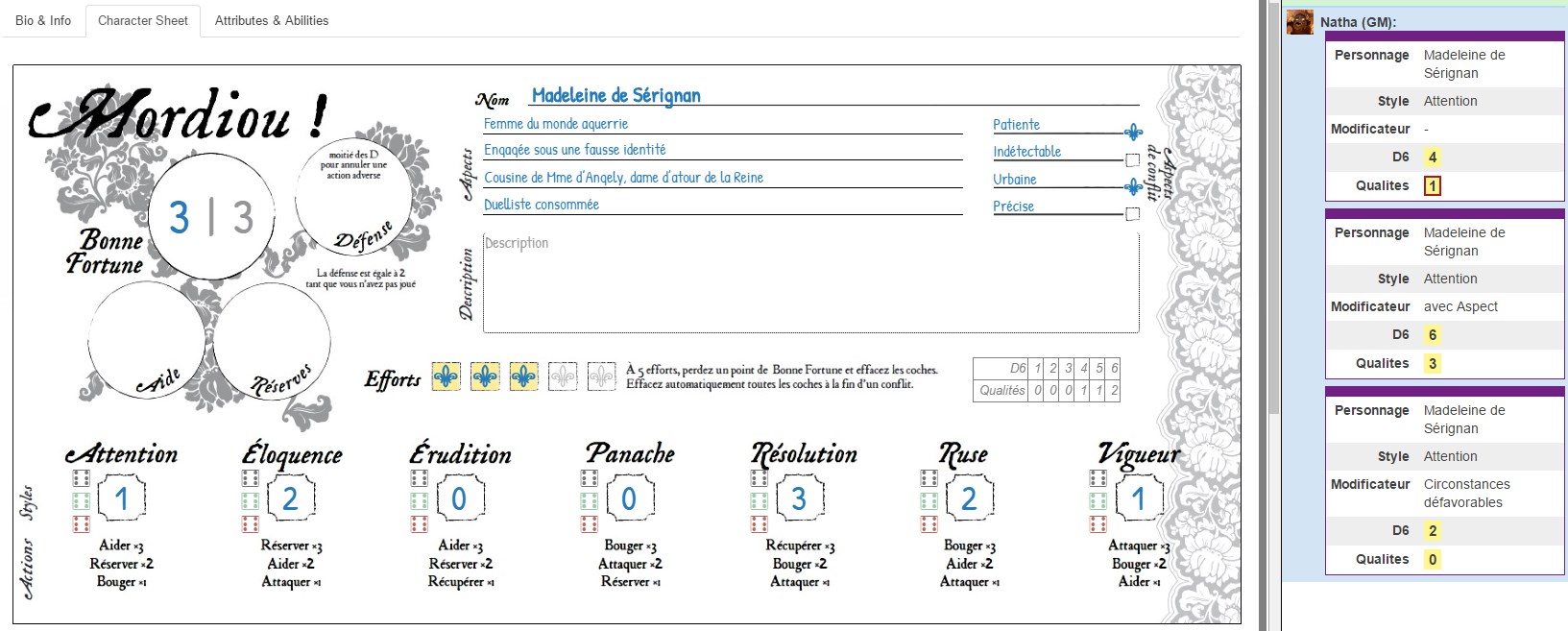Roll the gray die for Résolution

click(759, 478)
